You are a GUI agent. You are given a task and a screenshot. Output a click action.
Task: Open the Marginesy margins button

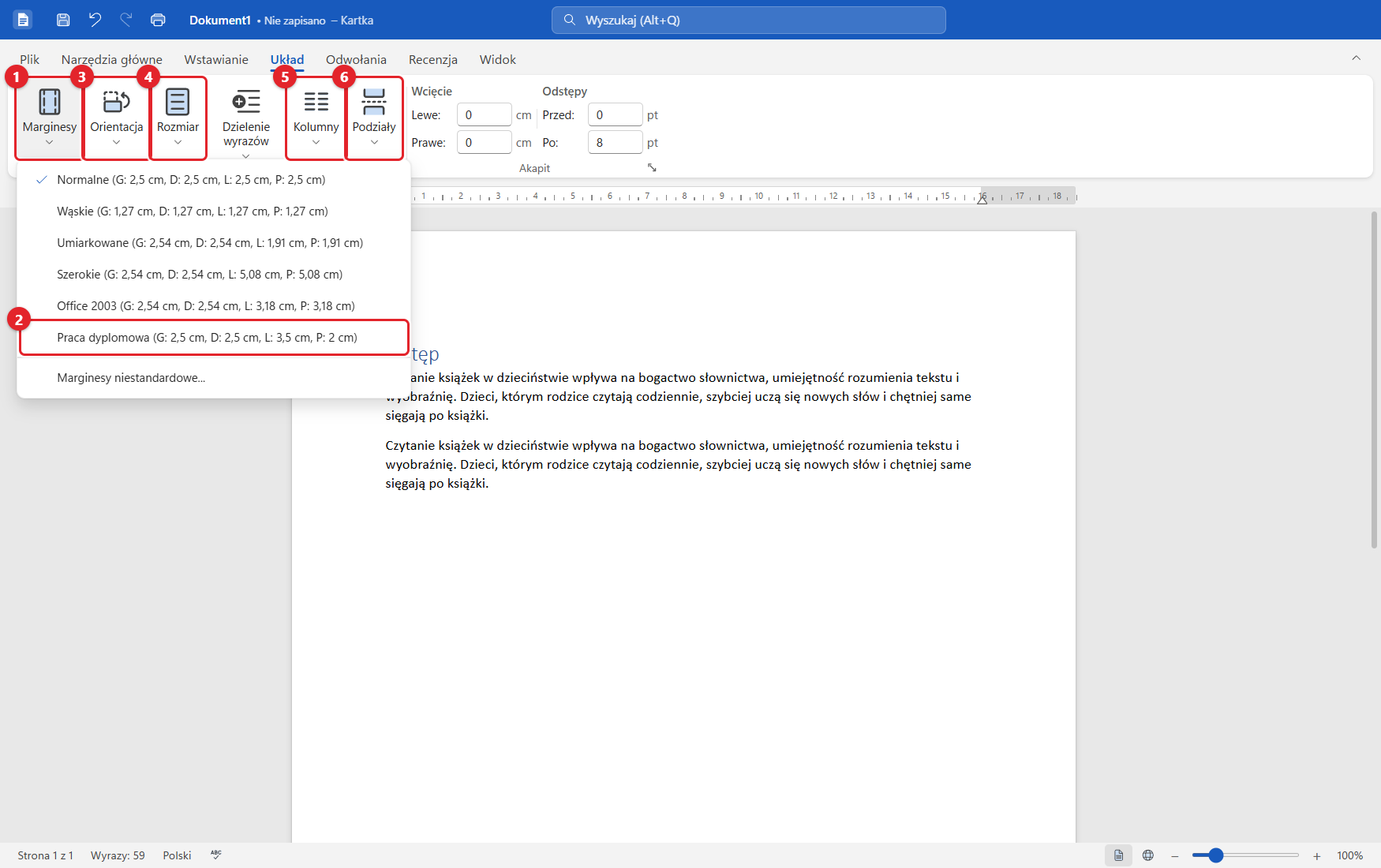coord(50,118)
